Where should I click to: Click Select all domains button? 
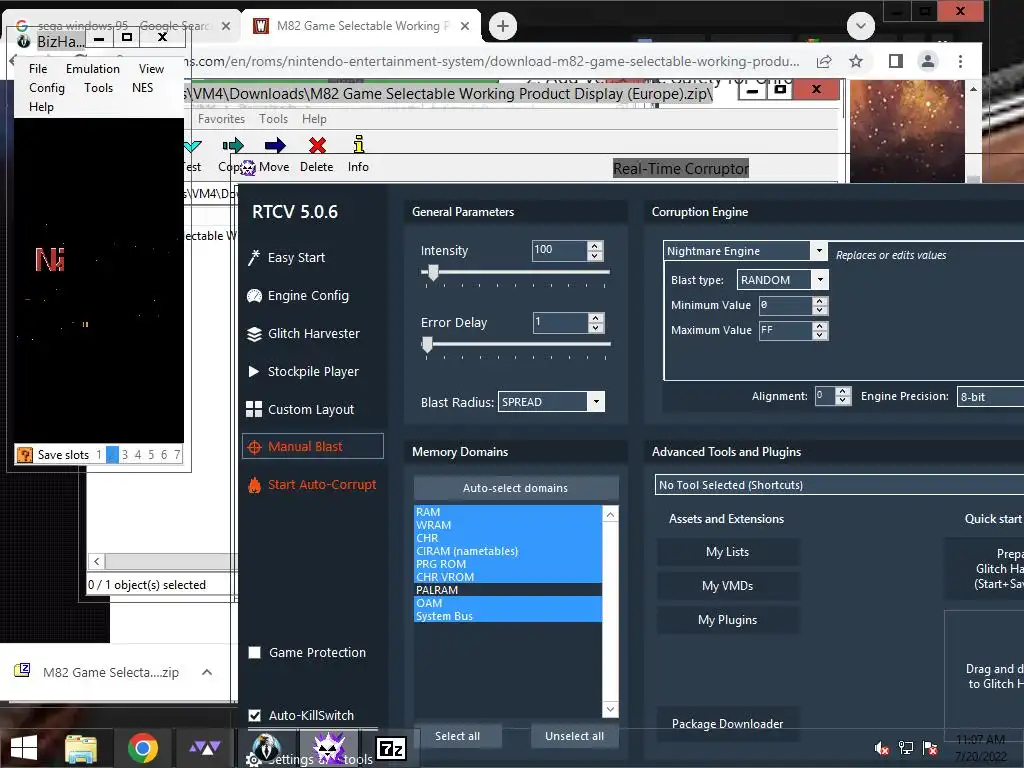pyautogui.click(x=458, y=736)
